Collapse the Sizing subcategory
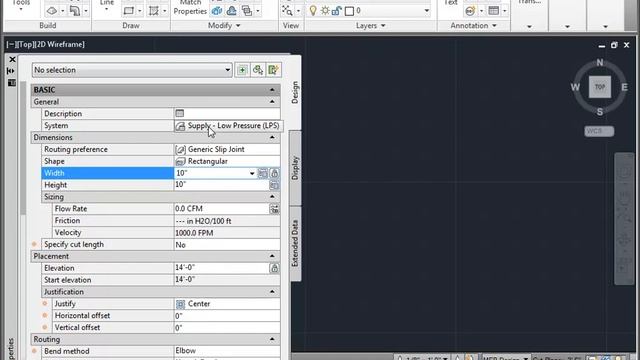This screenshot has width=640, height=360. 272,196
